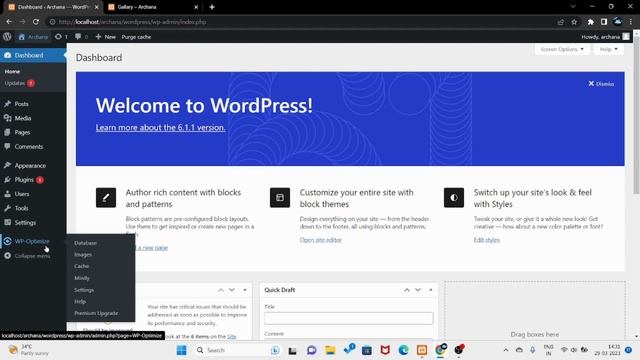The height and width of the screenshot is (360, 640).
Task: Expand the Screen Options dropdown
Action: point(562,49)
